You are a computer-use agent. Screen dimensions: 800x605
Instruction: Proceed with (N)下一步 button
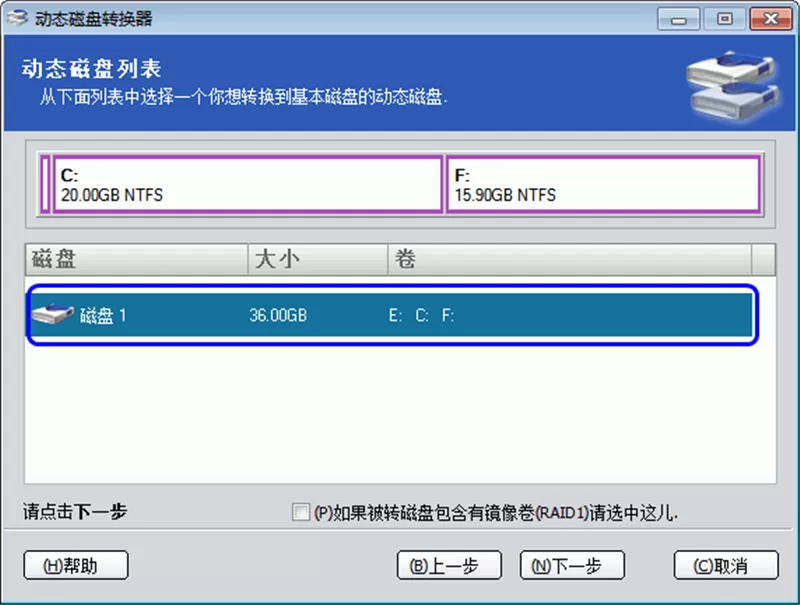(572, 565)
